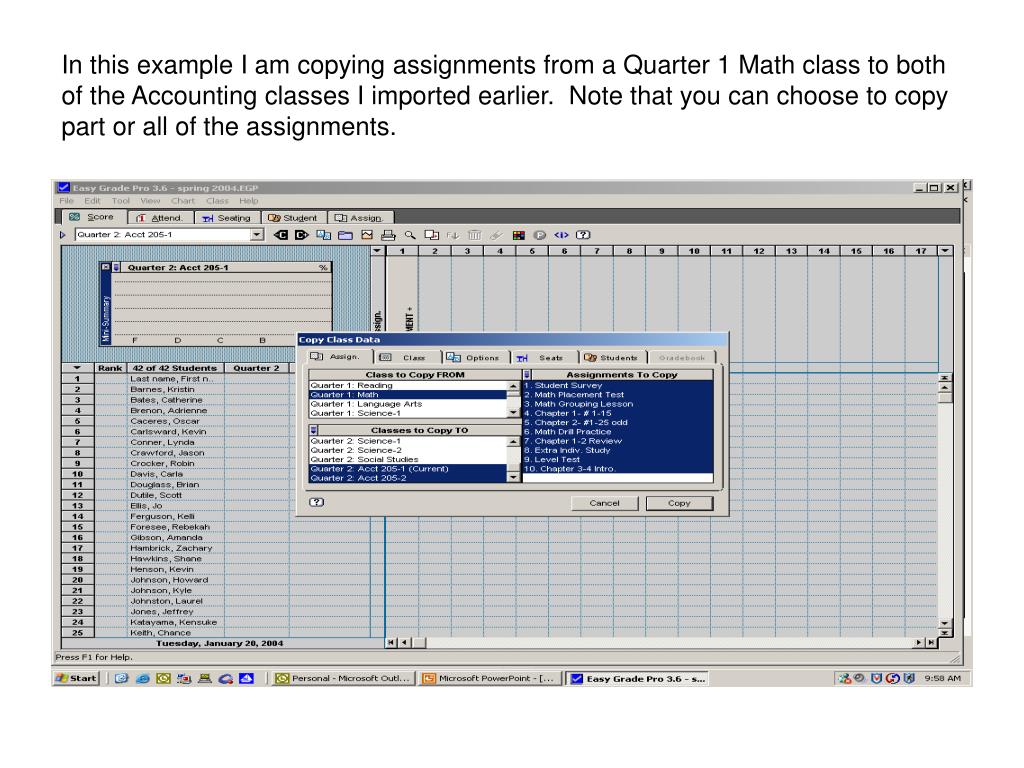This screenshot has width=1024, height=768.
Task: Click the magnifying glass find icon
Action: [x=410, y=235]
